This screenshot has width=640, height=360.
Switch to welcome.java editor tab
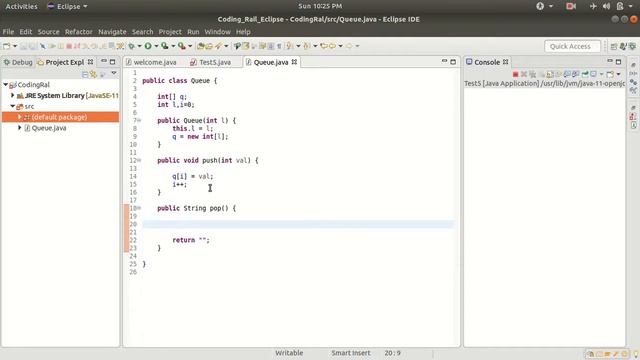point(151,62)
